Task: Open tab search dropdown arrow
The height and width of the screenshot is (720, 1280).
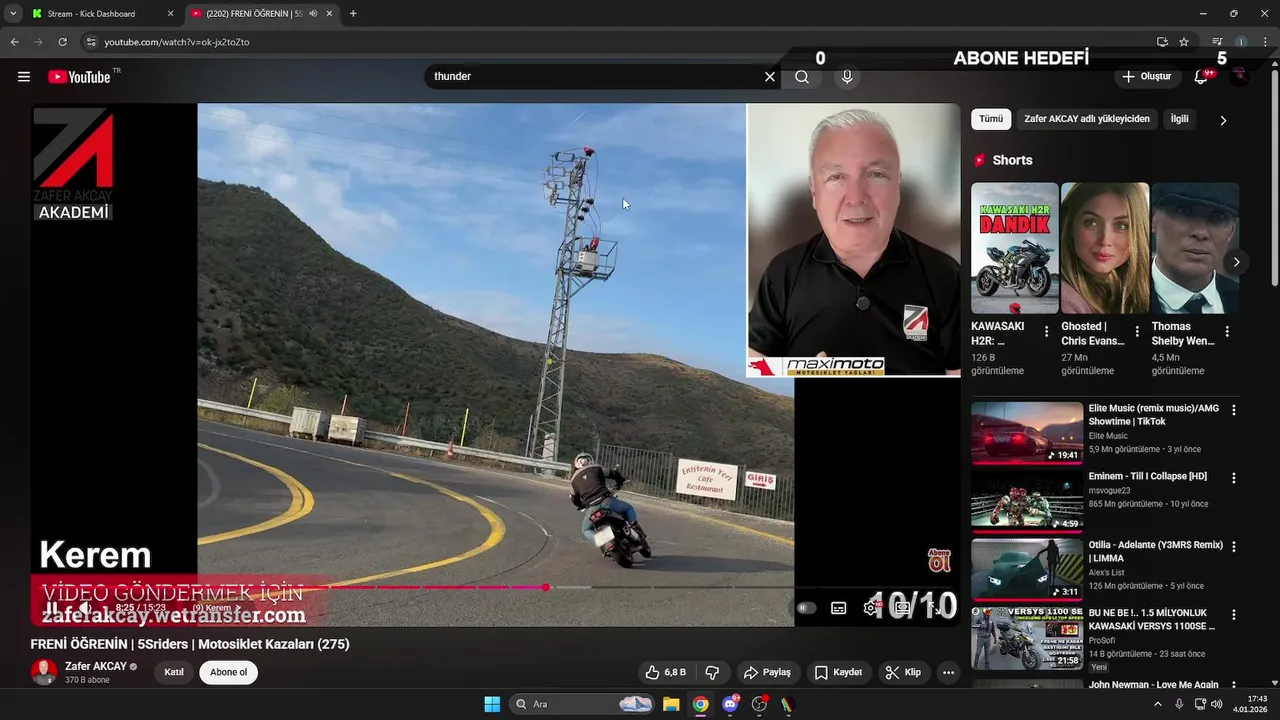Action: [13, 14]
